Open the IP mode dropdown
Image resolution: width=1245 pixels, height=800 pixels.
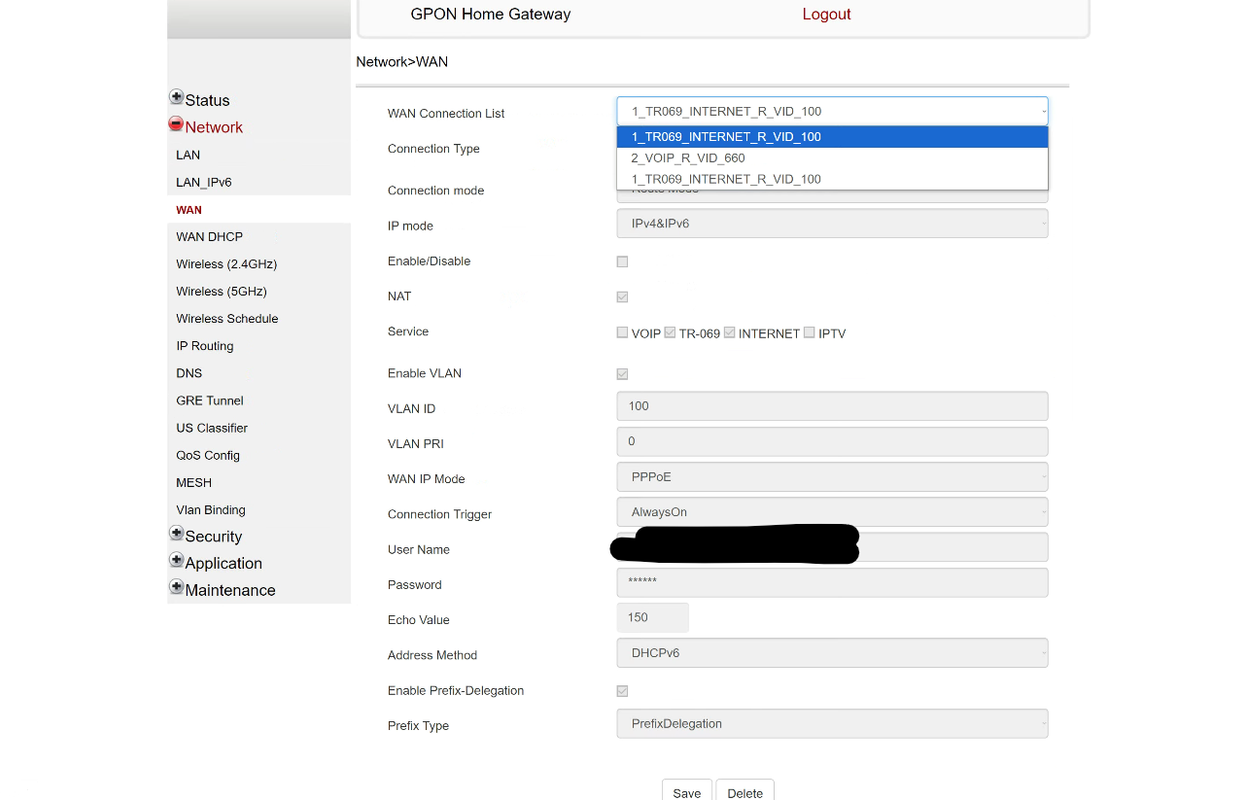[x=832, y=224]
